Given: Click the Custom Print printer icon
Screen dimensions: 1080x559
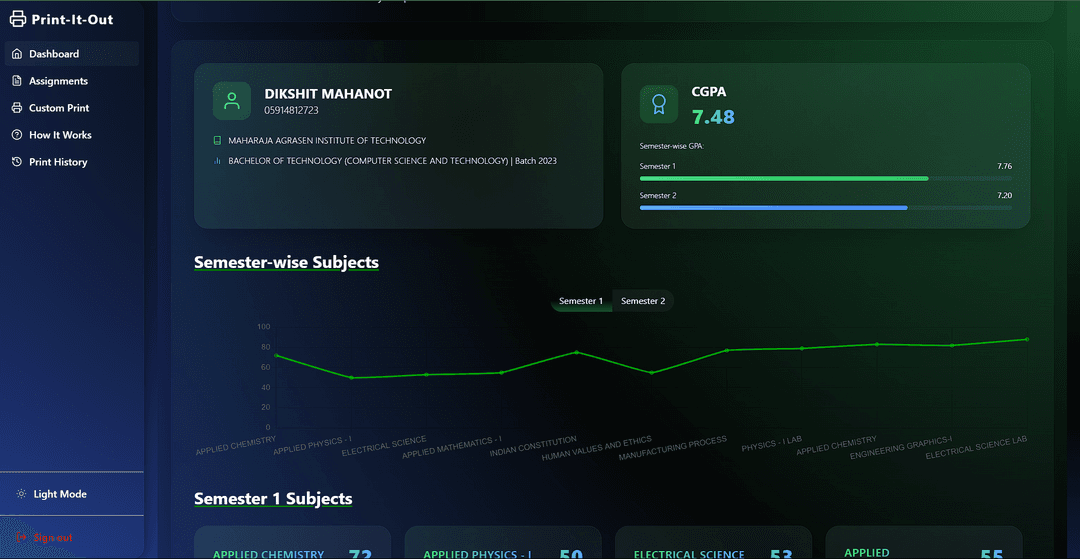Looking at the screenshot, I should pos(17,108).
